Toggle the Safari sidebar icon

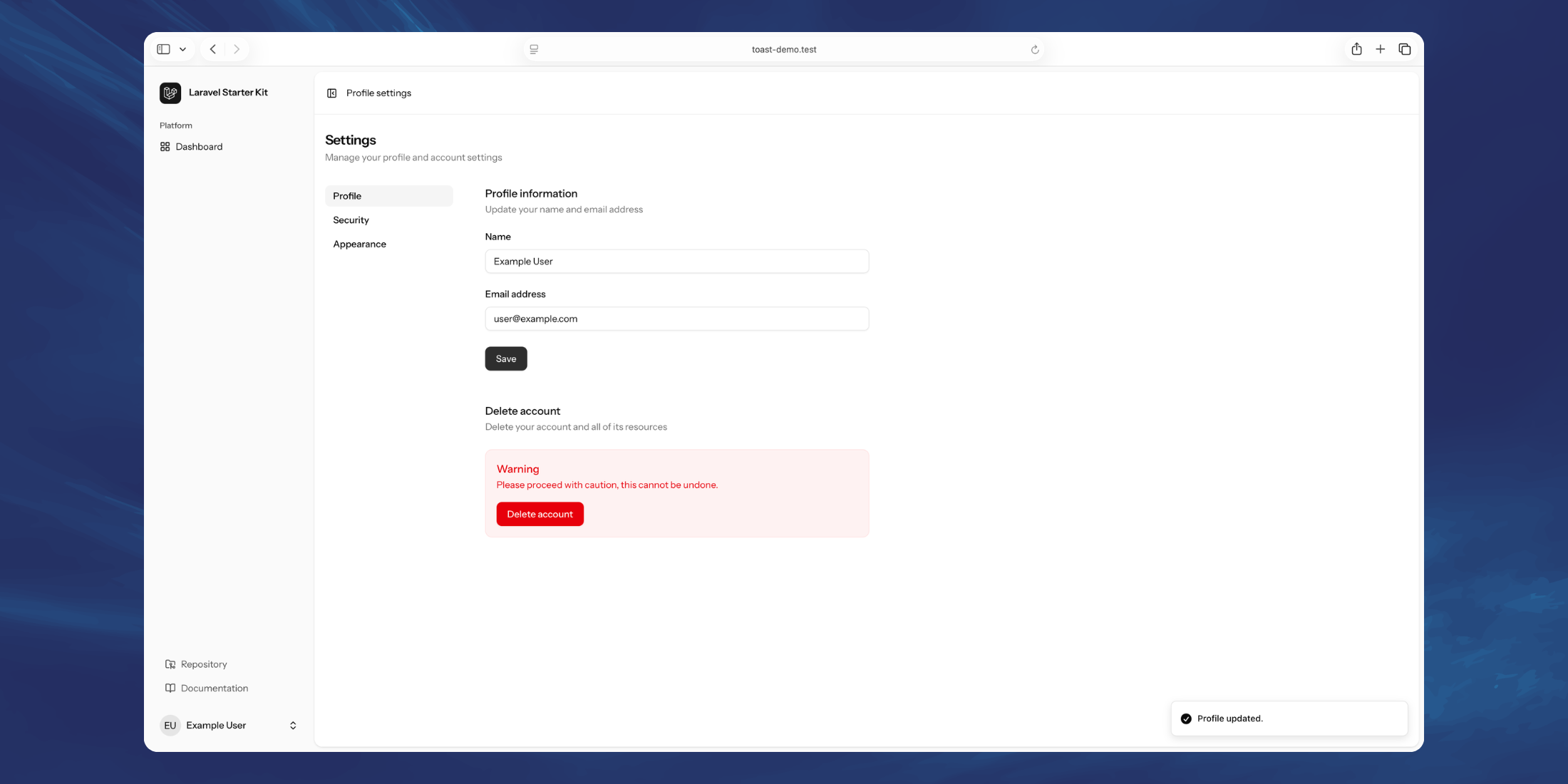click(163, 48)
